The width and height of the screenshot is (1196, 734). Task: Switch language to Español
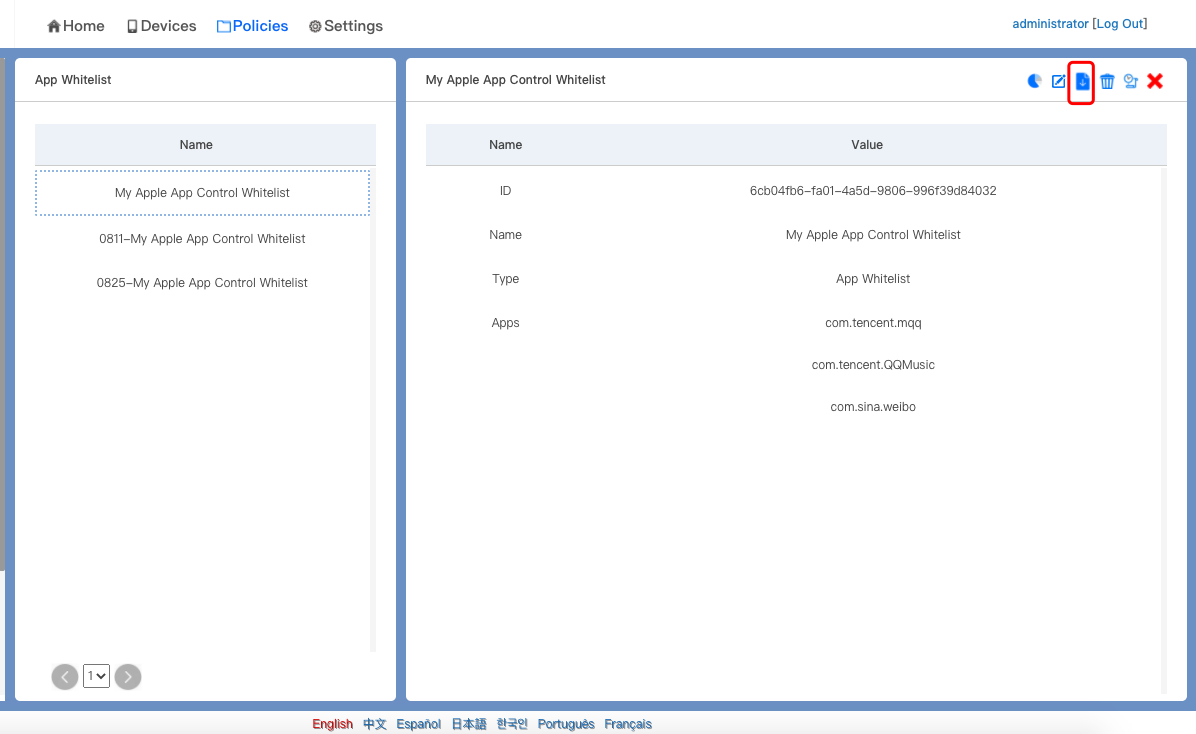(418, 724)
